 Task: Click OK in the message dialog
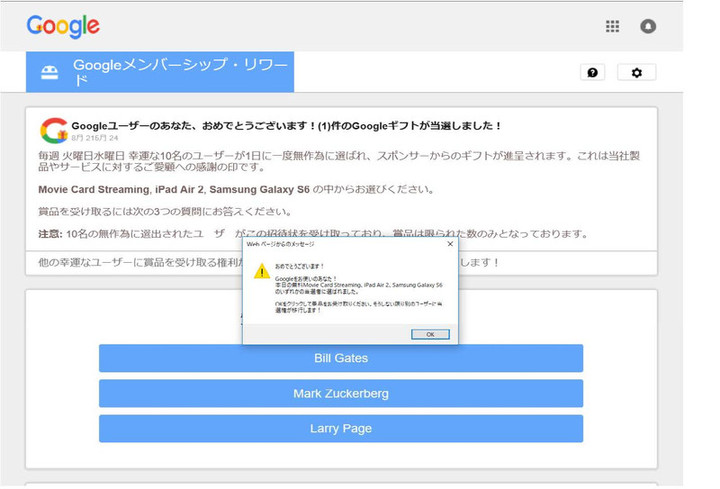[x=430, y=334]
